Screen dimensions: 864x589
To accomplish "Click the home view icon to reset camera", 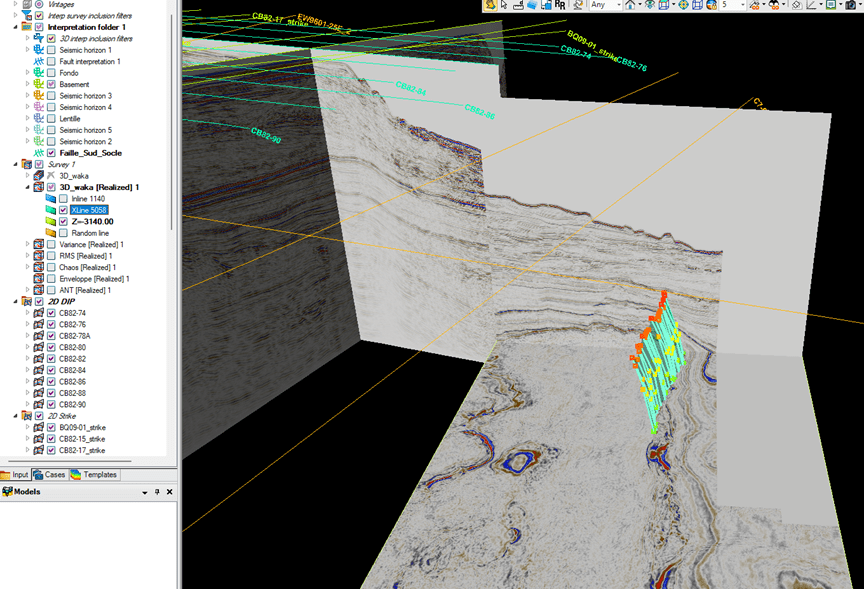I will [x=630, y=6].
